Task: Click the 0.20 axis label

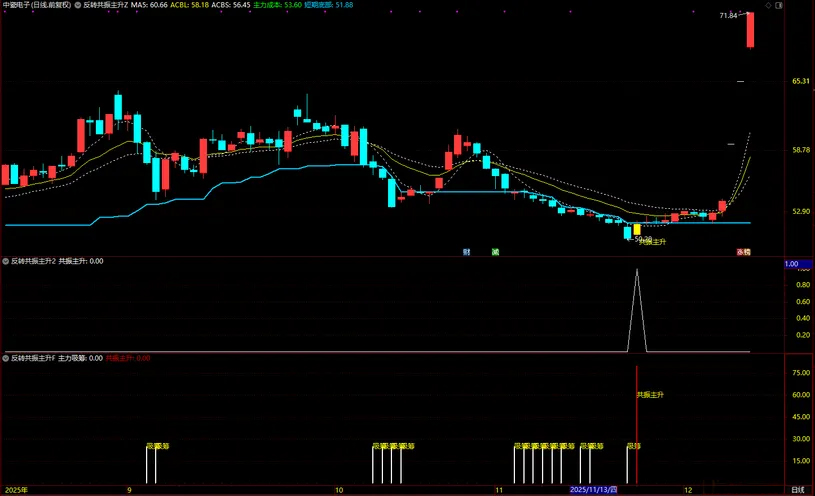Action: [x=803, y=335]
